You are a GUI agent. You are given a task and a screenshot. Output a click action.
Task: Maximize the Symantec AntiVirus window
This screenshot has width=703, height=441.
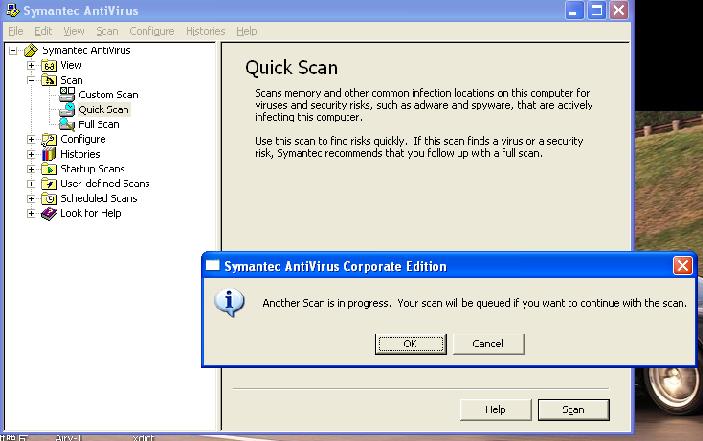(x=597, y=10)
